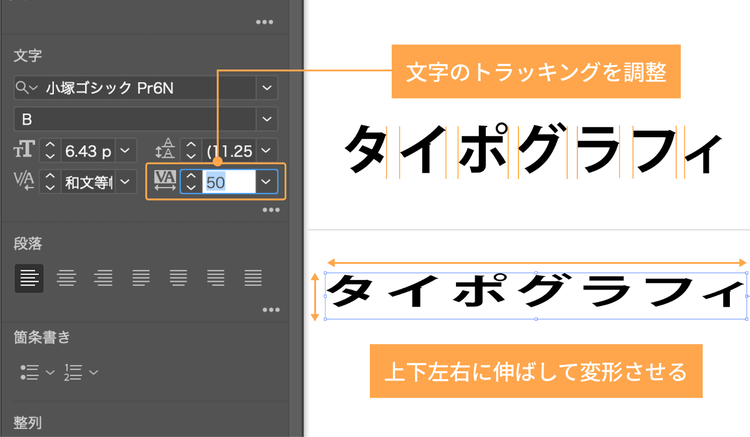
Task: Click the 整列 section heading
Action: click(28, 423)
